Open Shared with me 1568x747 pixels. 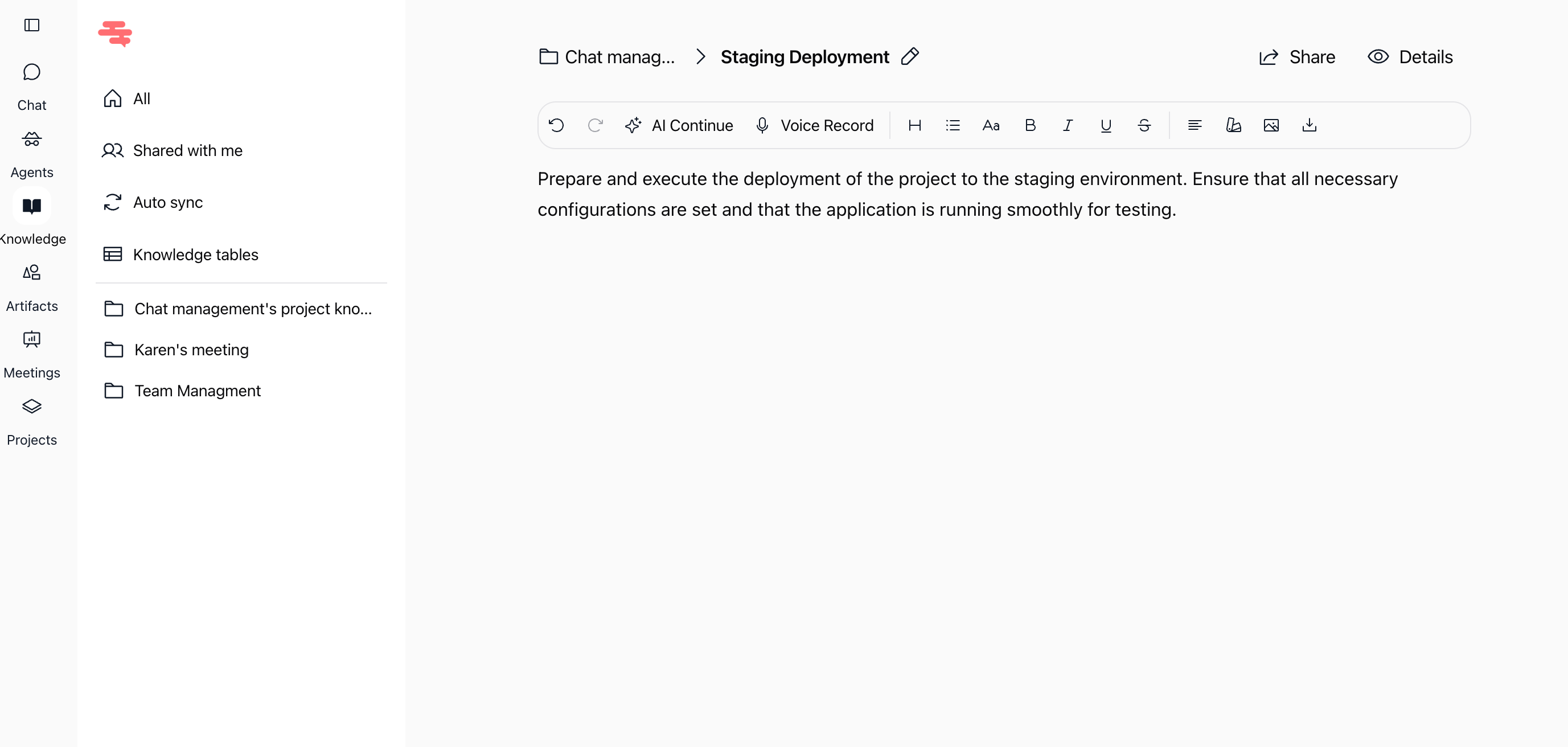click(173, 150)
